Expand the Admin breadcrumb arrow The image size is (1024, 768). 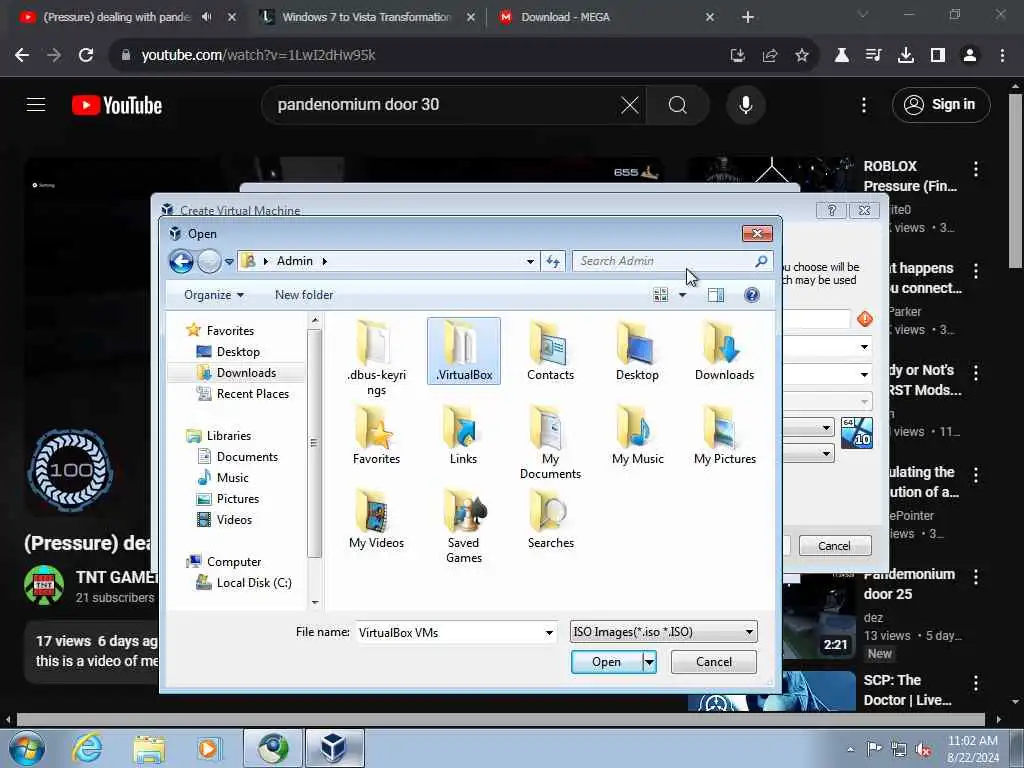325,261
